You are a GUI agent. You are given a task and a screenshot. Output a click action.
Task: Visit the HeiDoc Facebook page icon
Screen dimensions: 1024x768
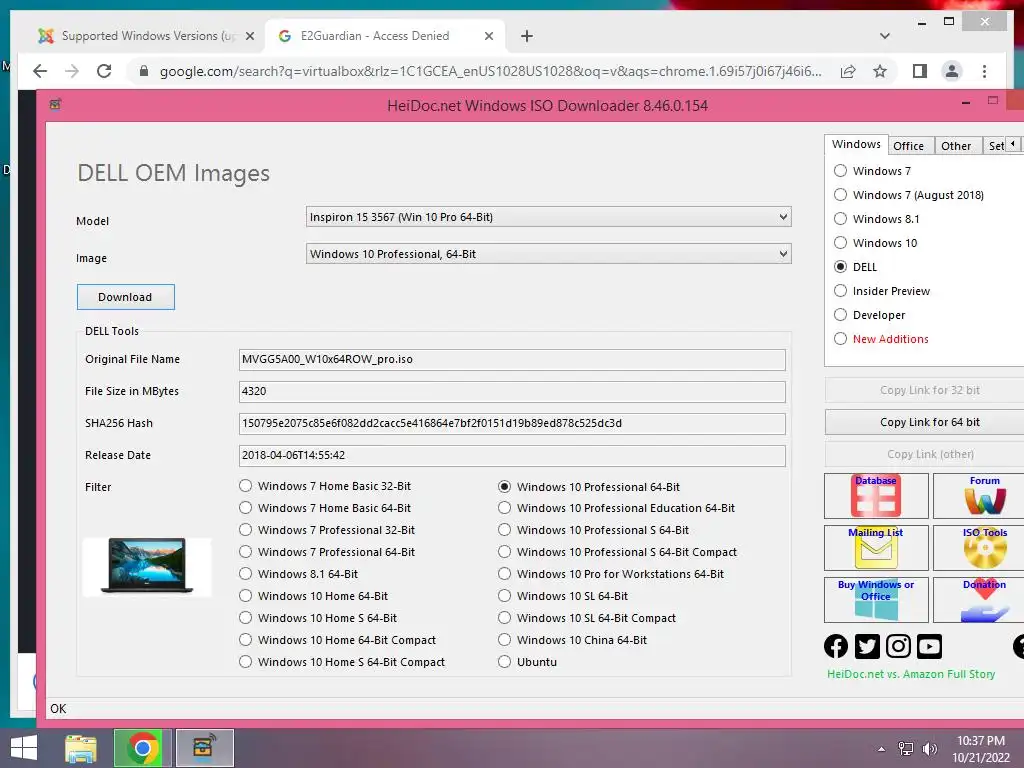(836, 647)
